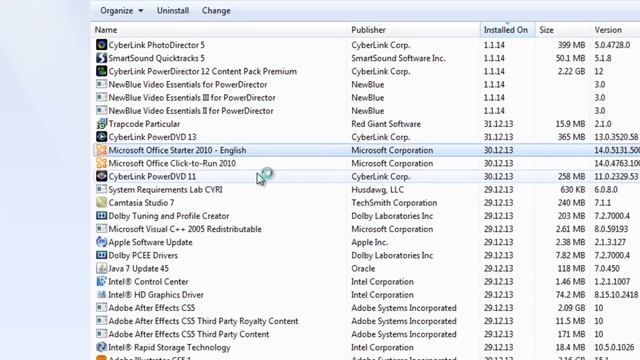The width and height of the screenshot is (640, 360).
Task: Click the PowerDirector 12 Content Pack icon
Action: 101,71
